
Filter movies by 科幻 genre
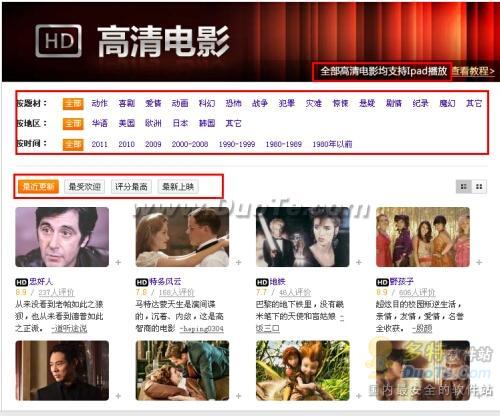207,103
